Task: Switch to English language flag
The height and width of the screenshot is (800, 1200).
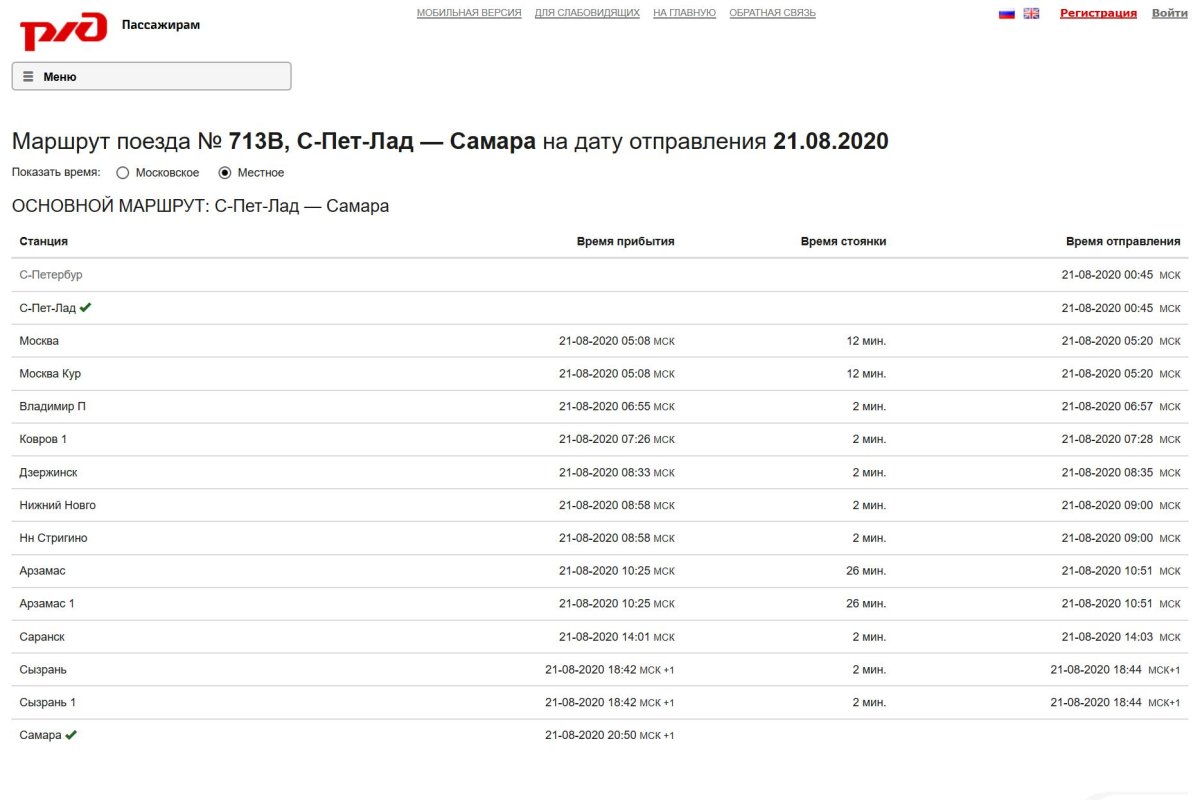Action: click(x=1031, y=14)
